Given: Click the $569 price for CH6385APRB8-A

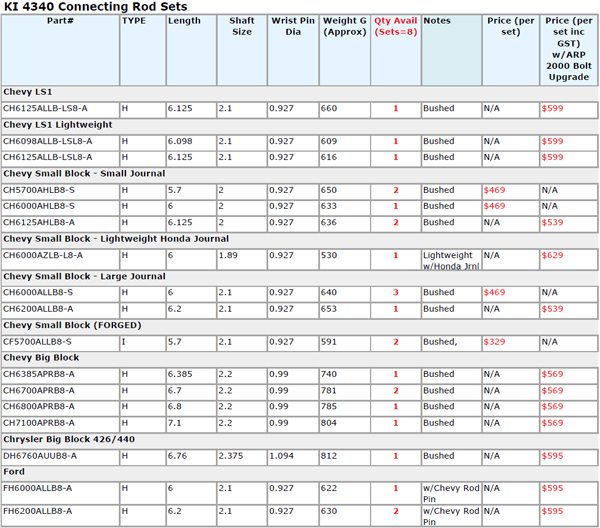Looking at the screenshot, I should click(553, 374).
